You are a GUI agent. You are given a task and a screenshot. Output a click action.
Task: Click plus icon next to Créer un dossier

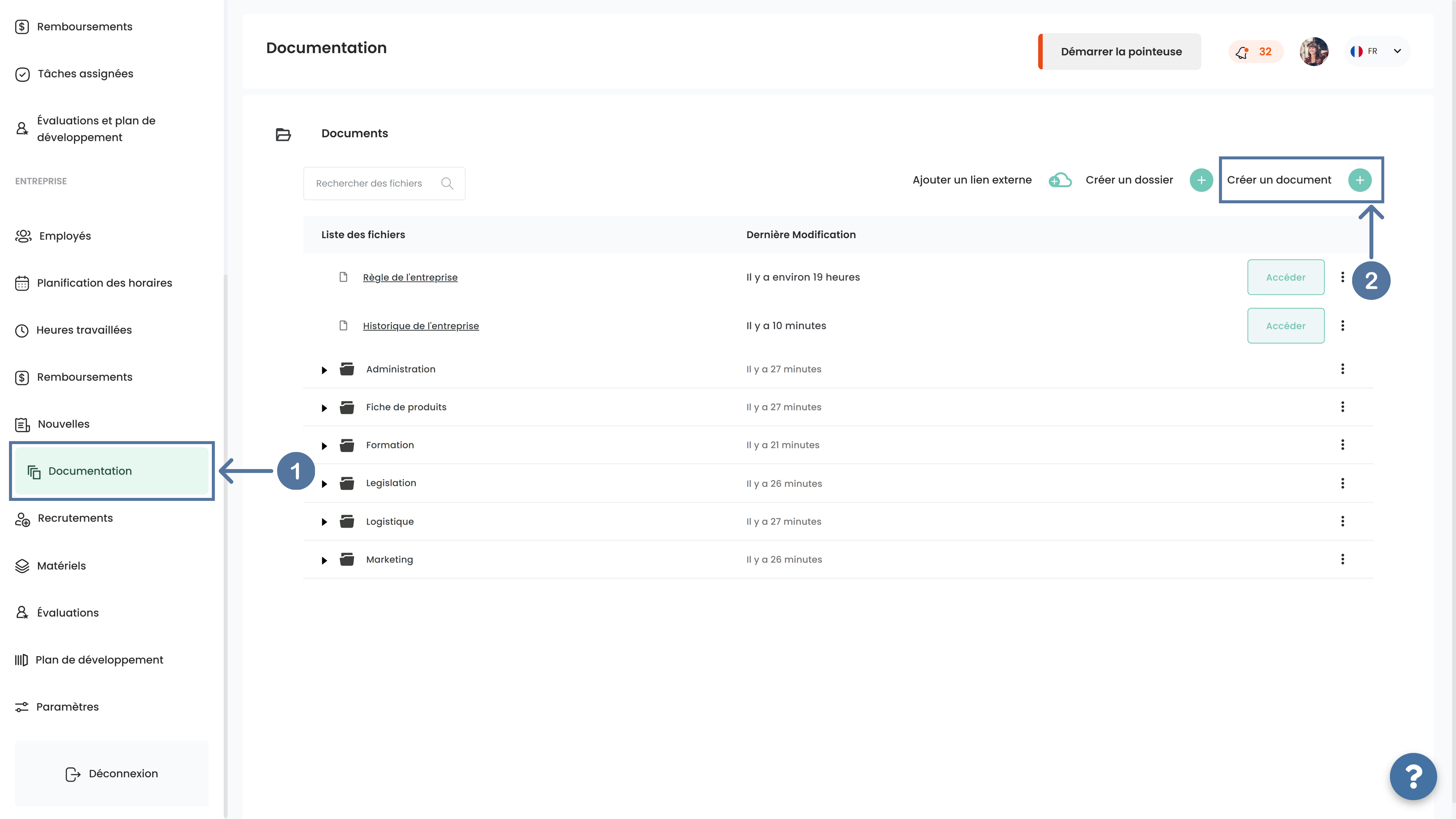1201,180
